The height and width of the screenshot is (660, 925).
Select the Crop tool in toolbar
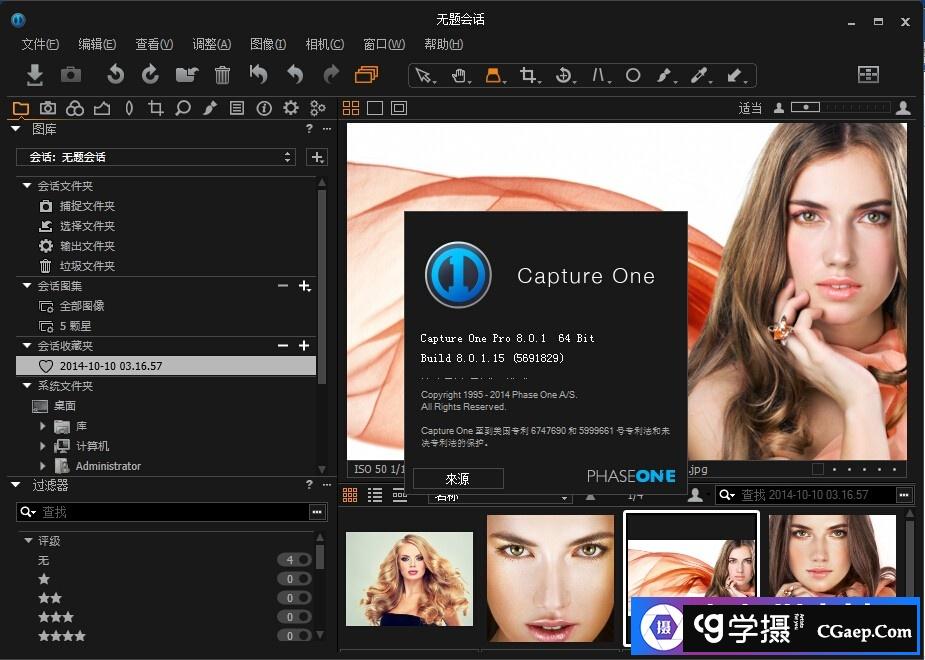pos(528,75)
